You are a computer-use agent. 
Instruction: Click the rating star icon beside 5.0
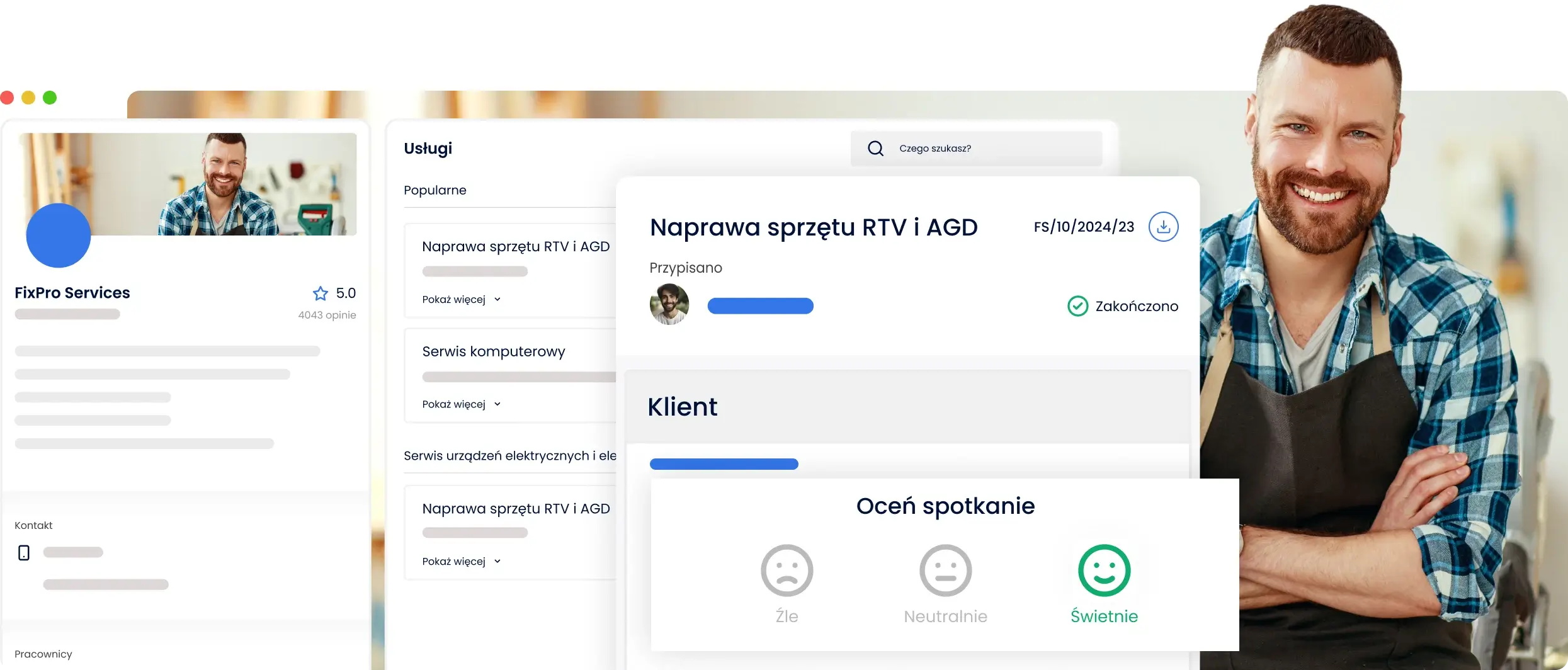(x=321, y=293)
